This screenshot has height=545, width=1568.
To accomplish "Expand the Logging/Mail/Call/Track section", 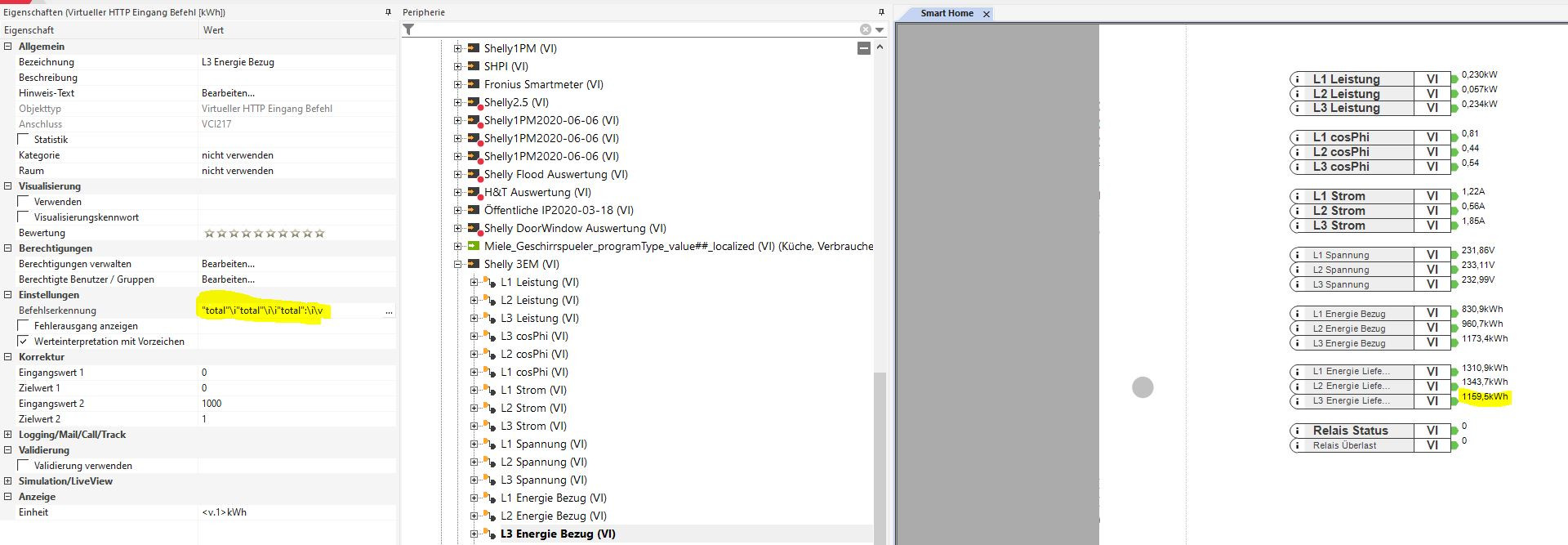I will tap(8, 435).
